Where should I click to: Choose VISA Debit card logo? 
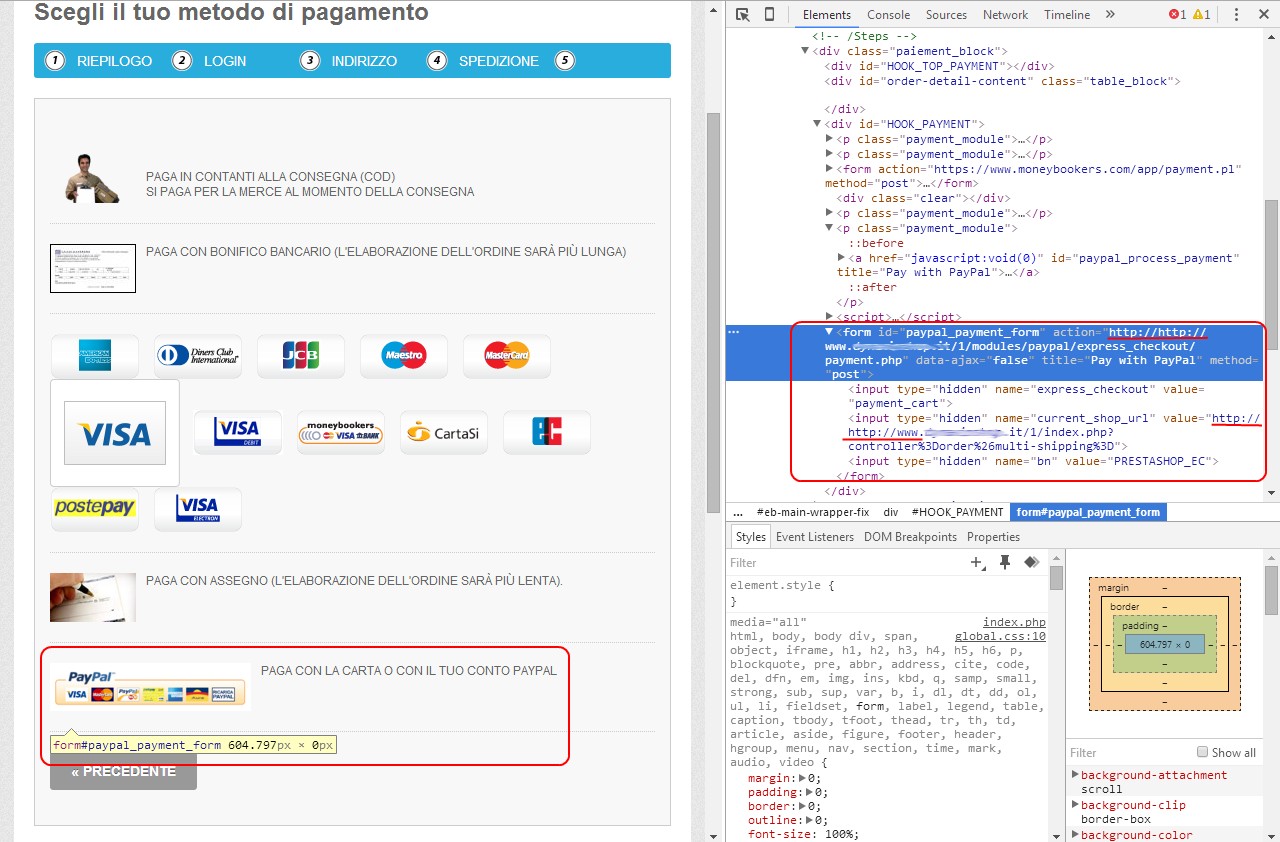coord(238,432)
